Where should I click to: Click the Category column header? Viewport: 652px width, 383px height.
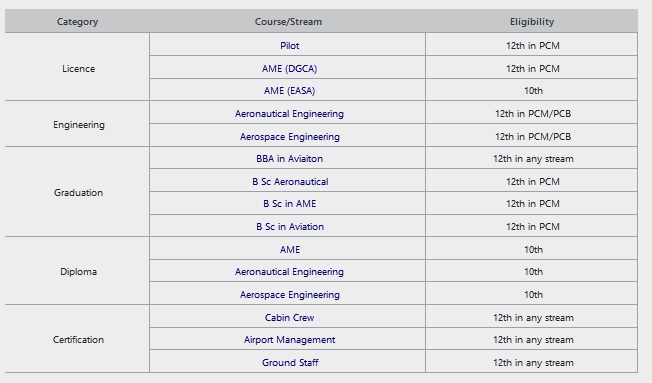click(x=77, y=22)
